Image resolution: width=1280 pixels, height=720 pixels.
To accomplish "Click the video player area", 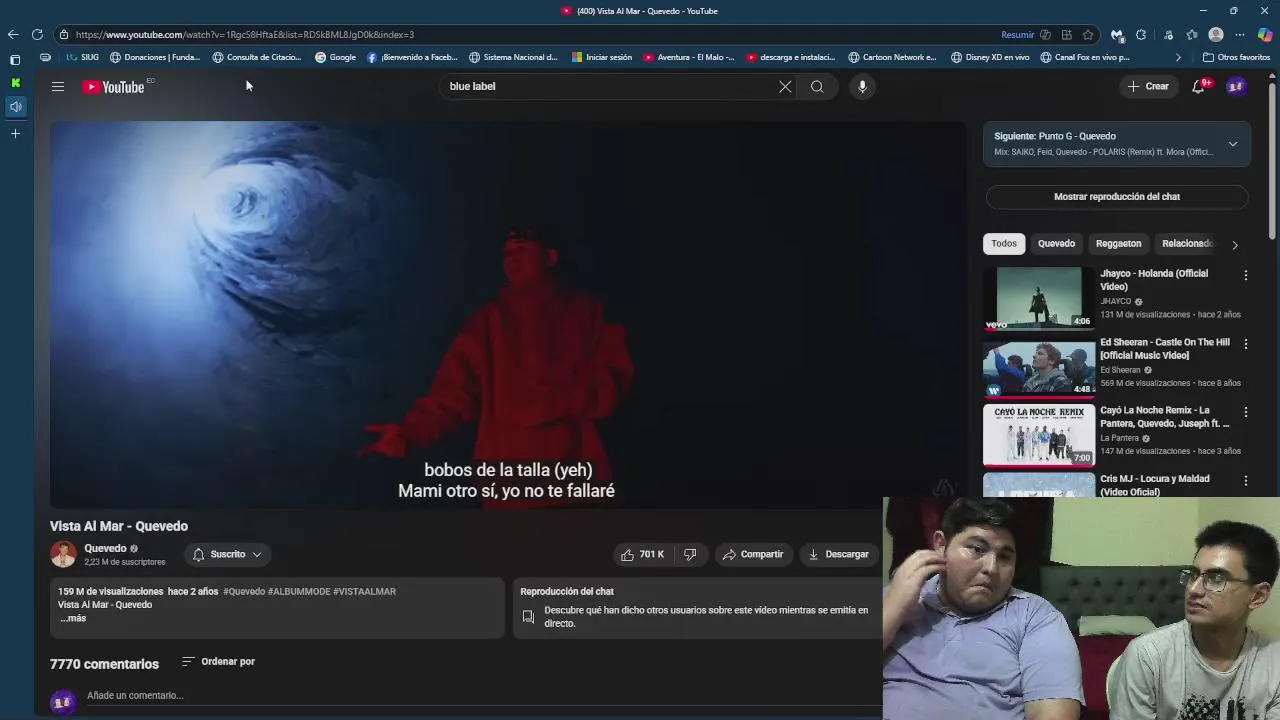I will pyautogui.click(x=508, y=314).
